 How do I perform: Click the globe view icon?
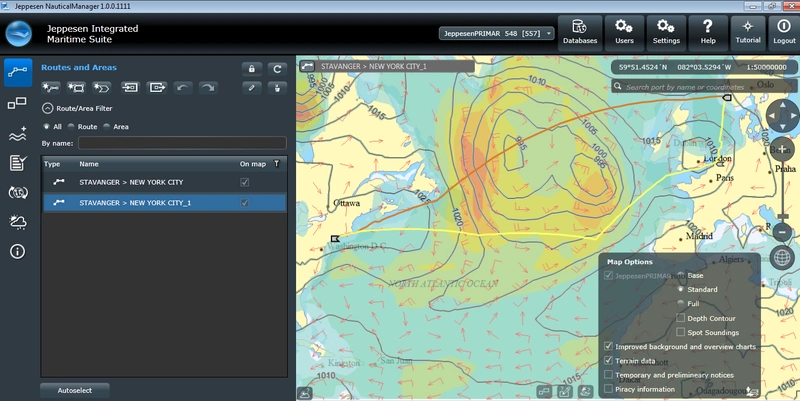click(x=782, y=257)
